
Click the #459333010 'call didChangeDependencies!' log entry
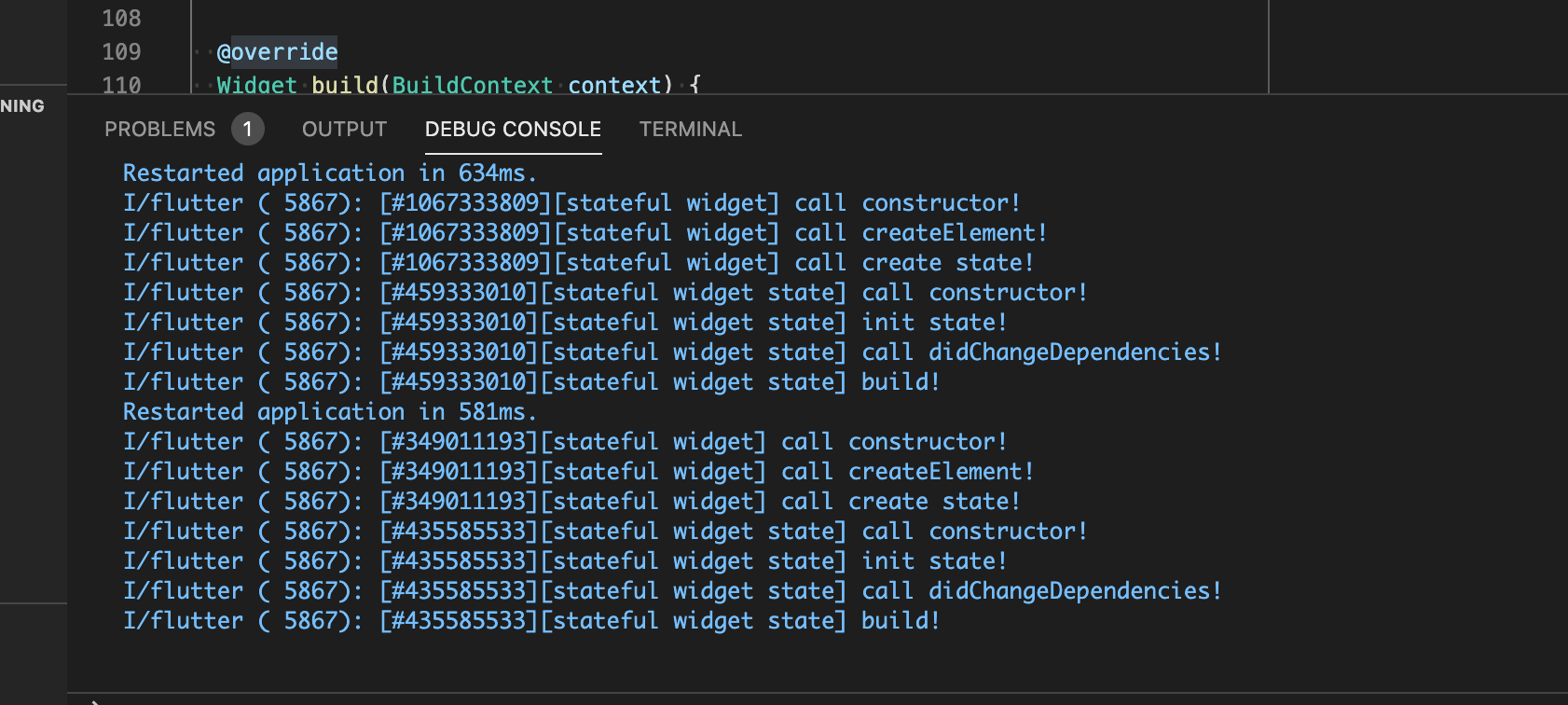[x=671, y=352]
